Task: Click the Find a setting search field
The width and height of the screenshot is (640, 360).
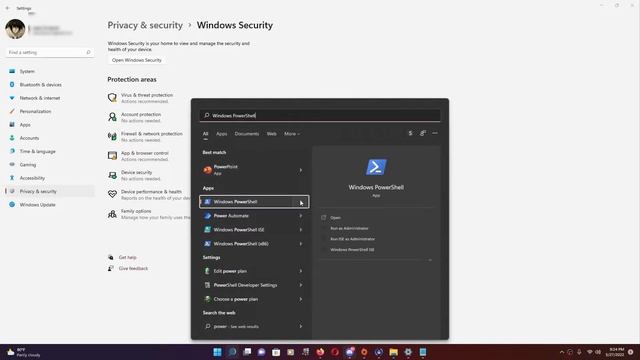Action: click(49, 52)
